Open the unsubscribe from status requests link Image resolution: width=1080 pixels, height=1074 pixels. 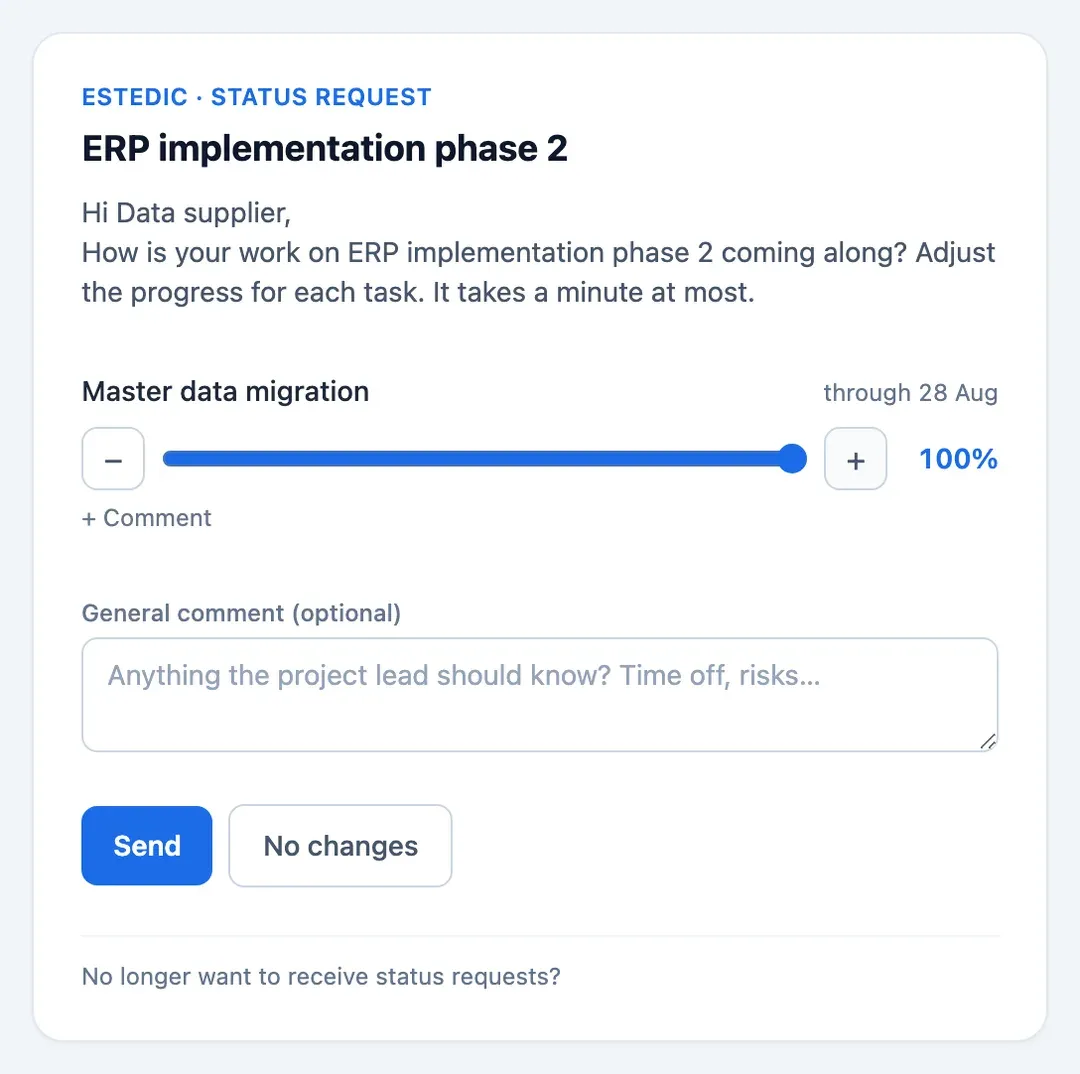[321, 976]
